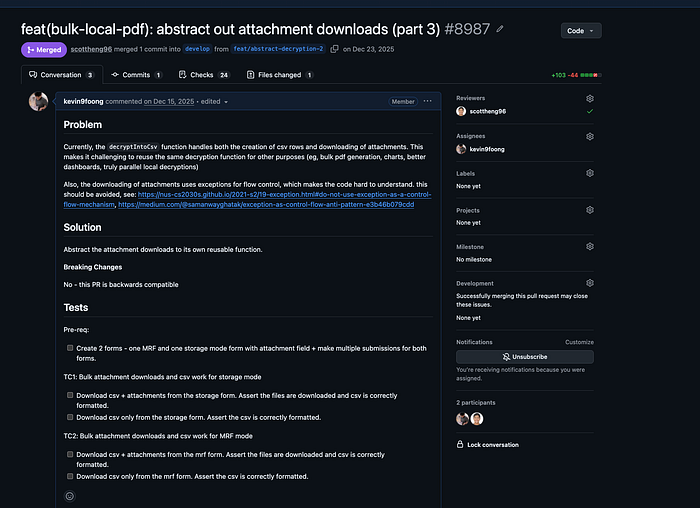700x508 pixels.
Task: Click the 'on Dec 15, 2025' timestamp
Action: [x=169, y=101]
